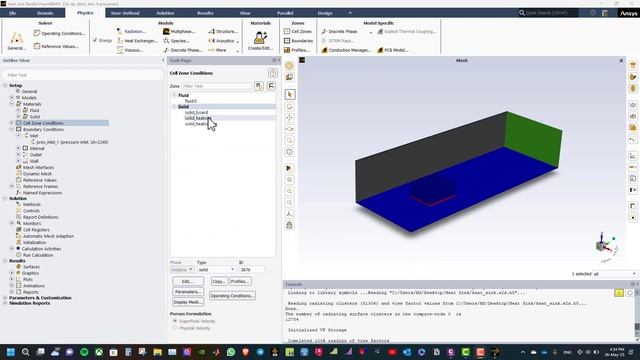The image size is (640, 360).
Task: Open the Species model dialog
Action: click(176, 41)
